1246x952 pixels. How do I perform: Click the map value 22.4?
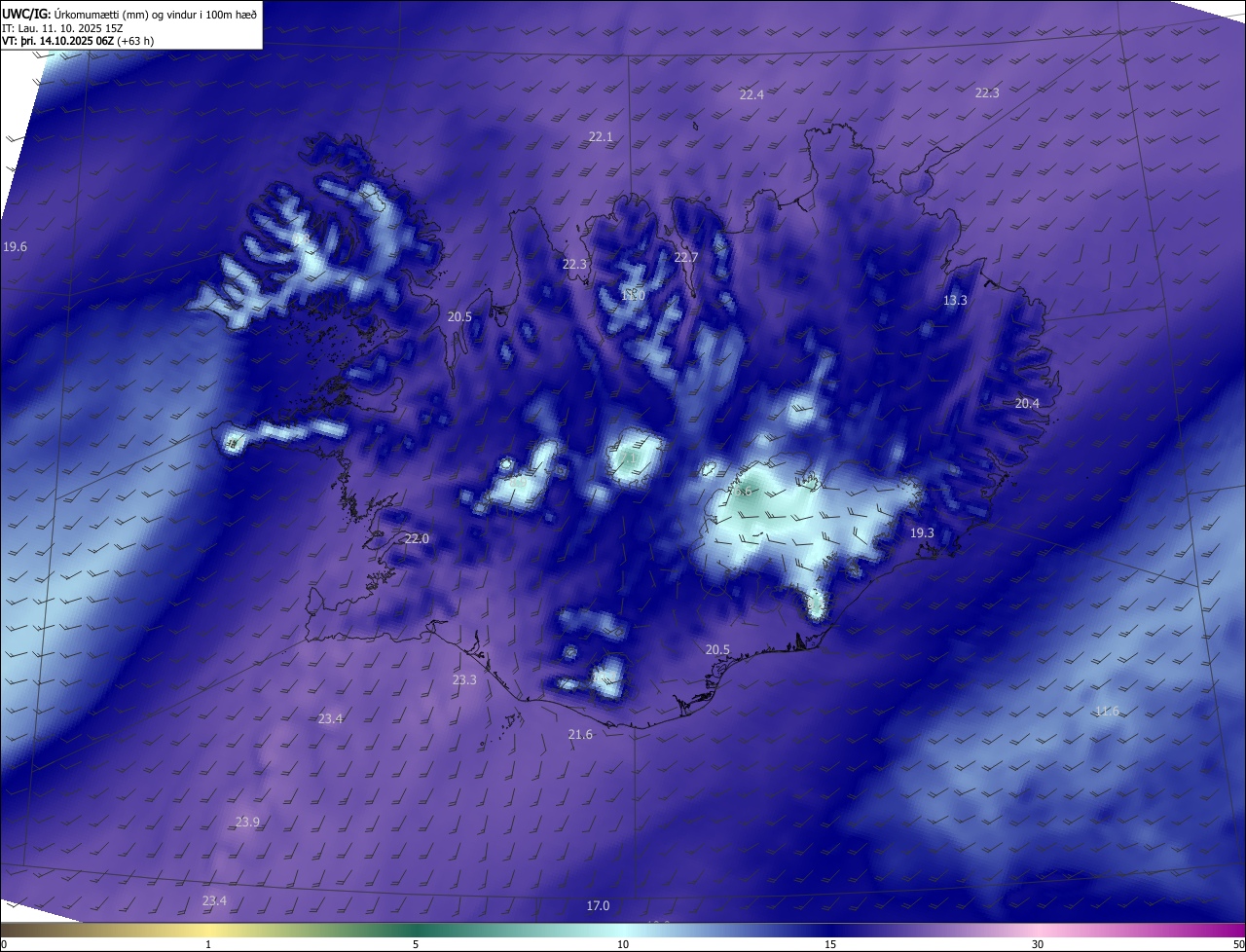click(751, 94)
